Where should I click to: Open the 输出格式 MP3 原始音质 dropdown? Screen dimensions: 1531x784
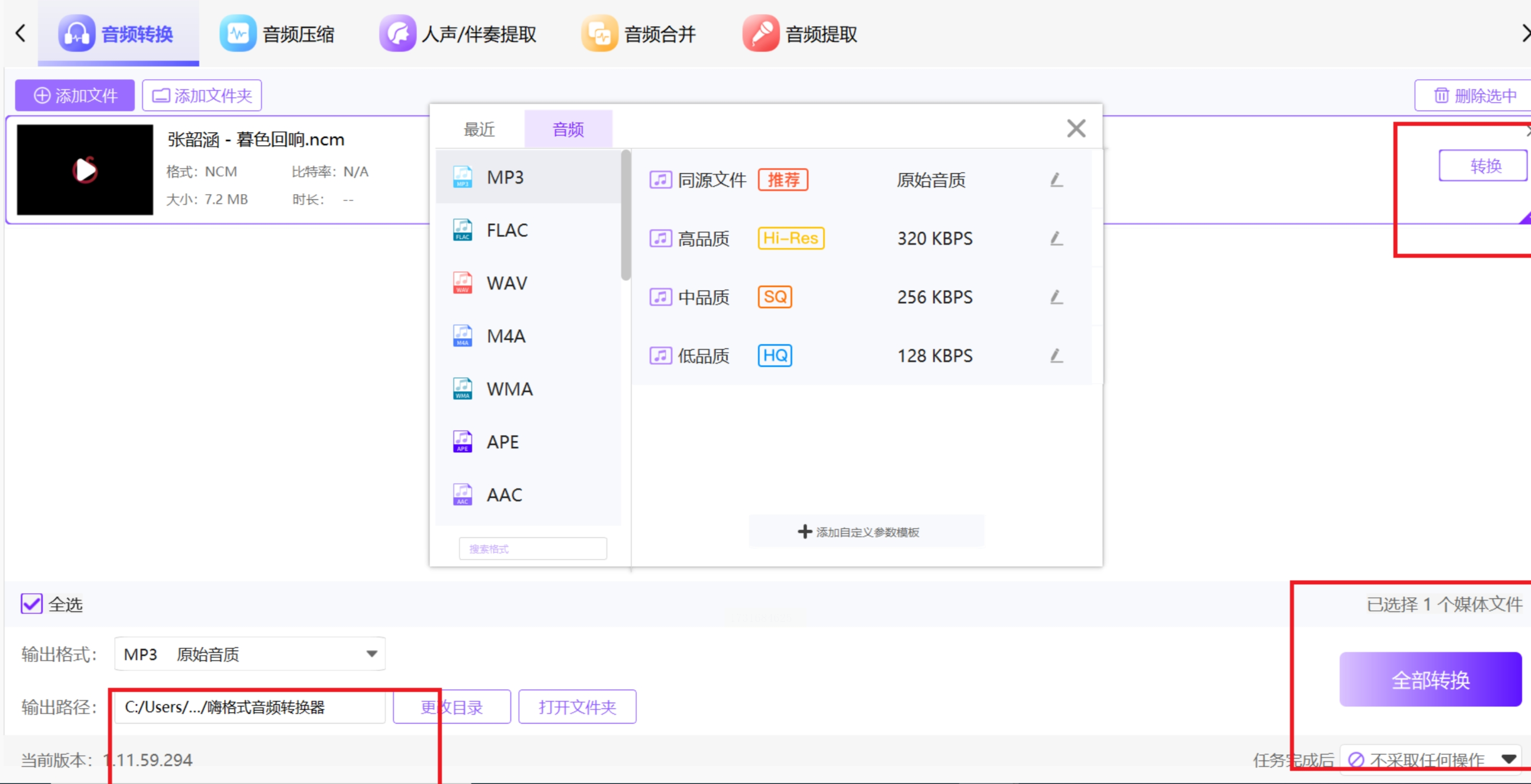(250, 654)
